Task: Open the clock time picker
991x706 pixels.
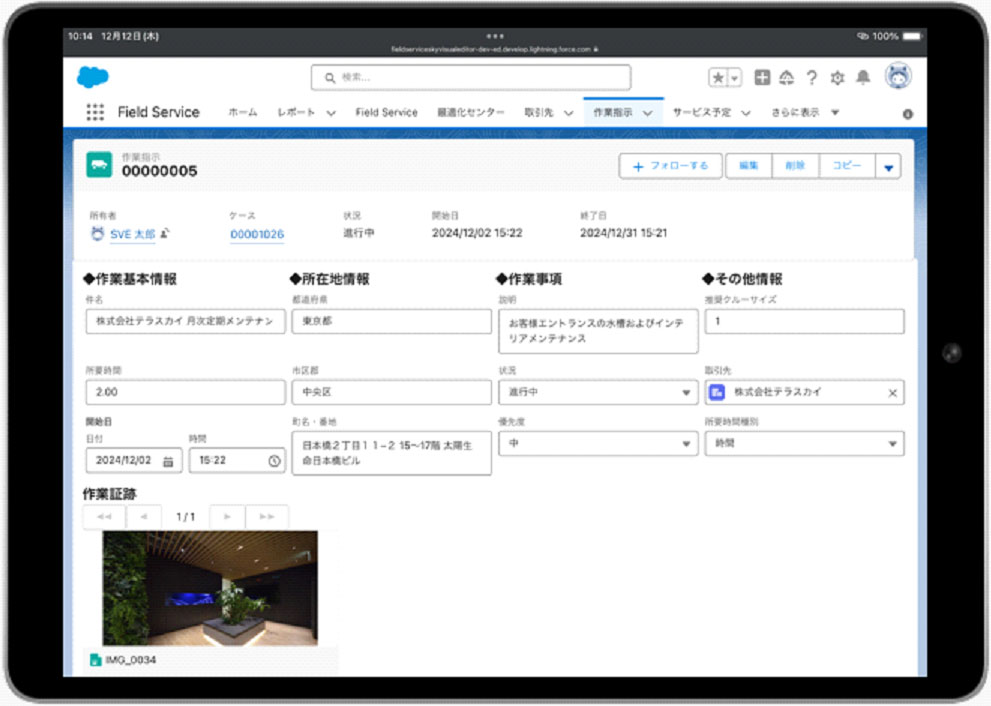Action: (x=274, y=461)
